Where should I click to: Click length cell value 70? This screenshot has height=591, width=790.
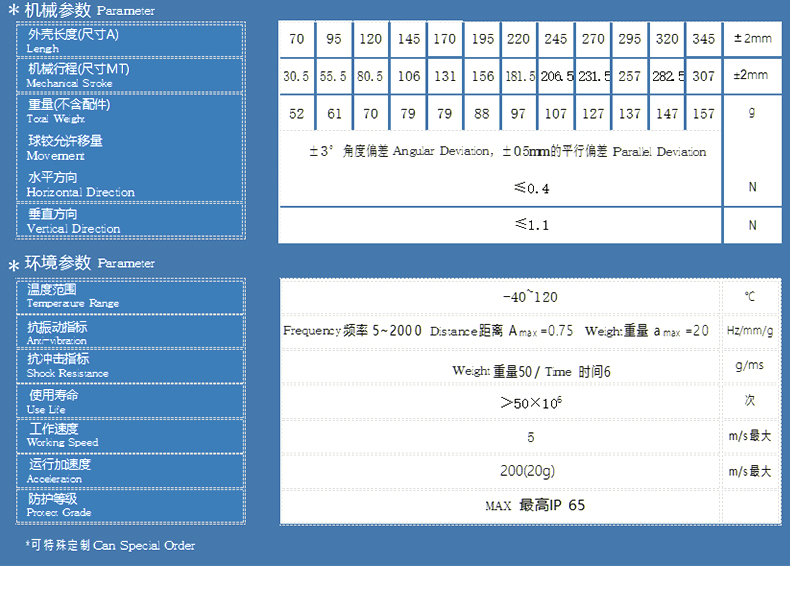click(x=297, y=39)
